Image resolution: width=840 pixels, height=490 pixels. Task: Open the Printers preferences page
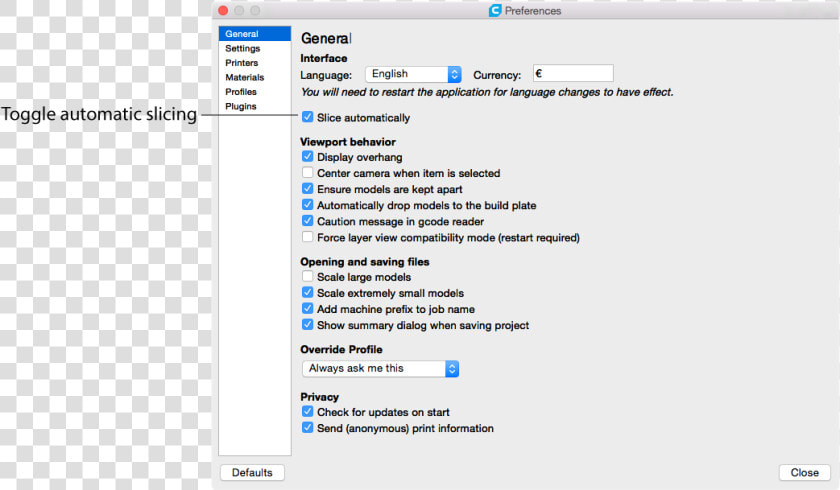click(x=254, y=63)
